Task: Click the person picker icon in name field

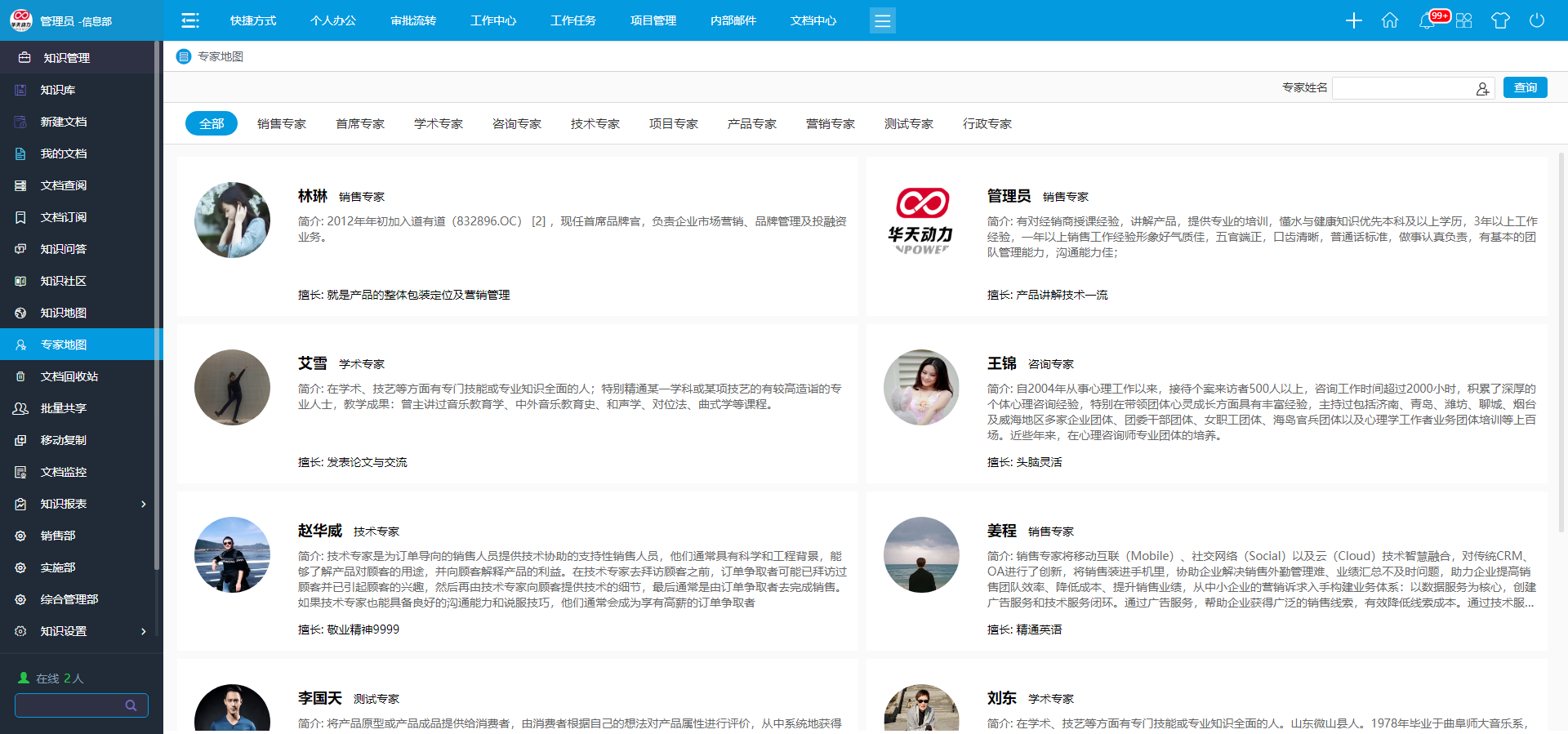Action: (1482, 89)
